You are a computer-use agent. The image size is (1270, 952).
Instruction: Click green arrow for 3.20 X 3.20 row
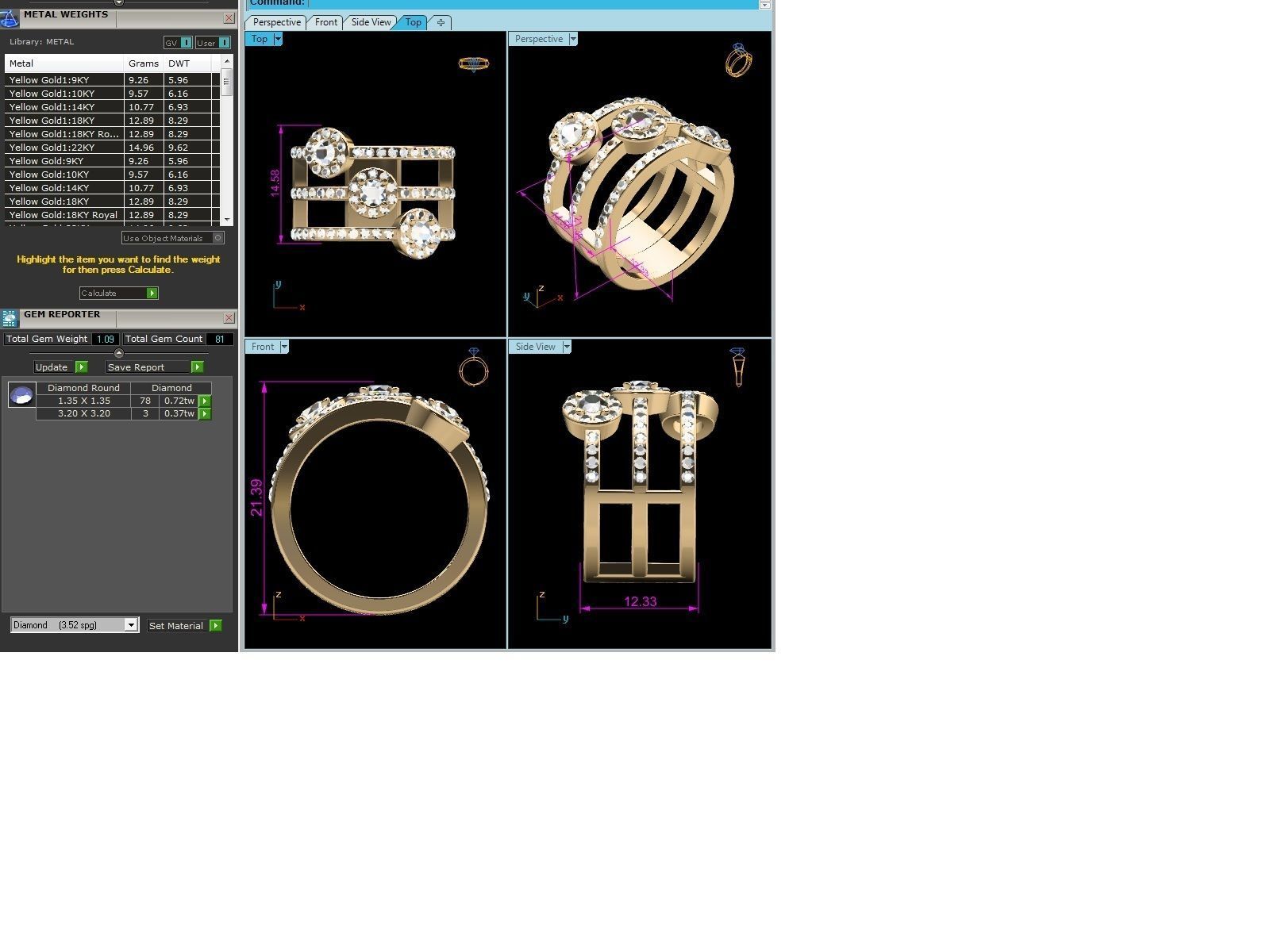coord(205,414)
